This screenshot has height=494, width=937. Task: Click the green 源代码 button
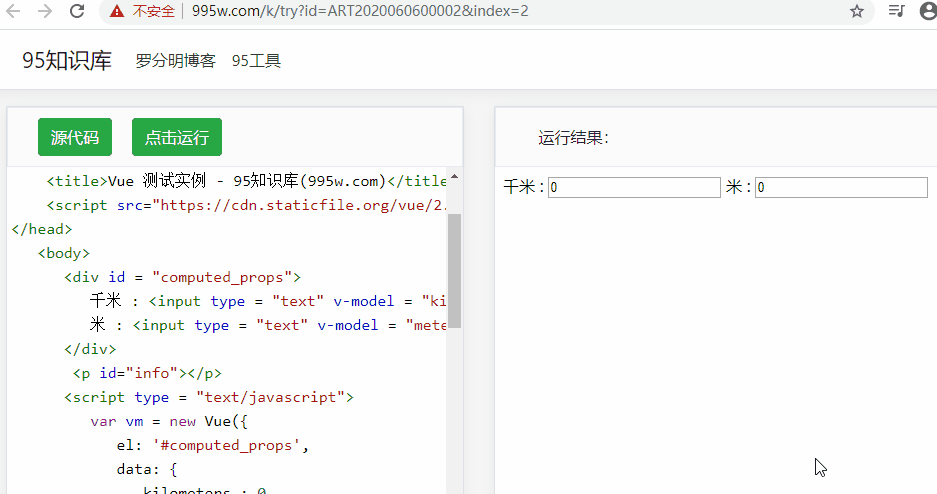[x=75, y=137]
